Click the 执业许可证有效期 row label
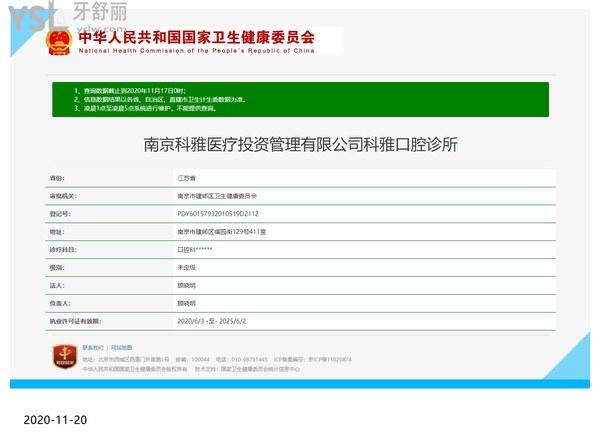Image resolution: width=600 pixels, height=447 pixels. pos(75,321)
